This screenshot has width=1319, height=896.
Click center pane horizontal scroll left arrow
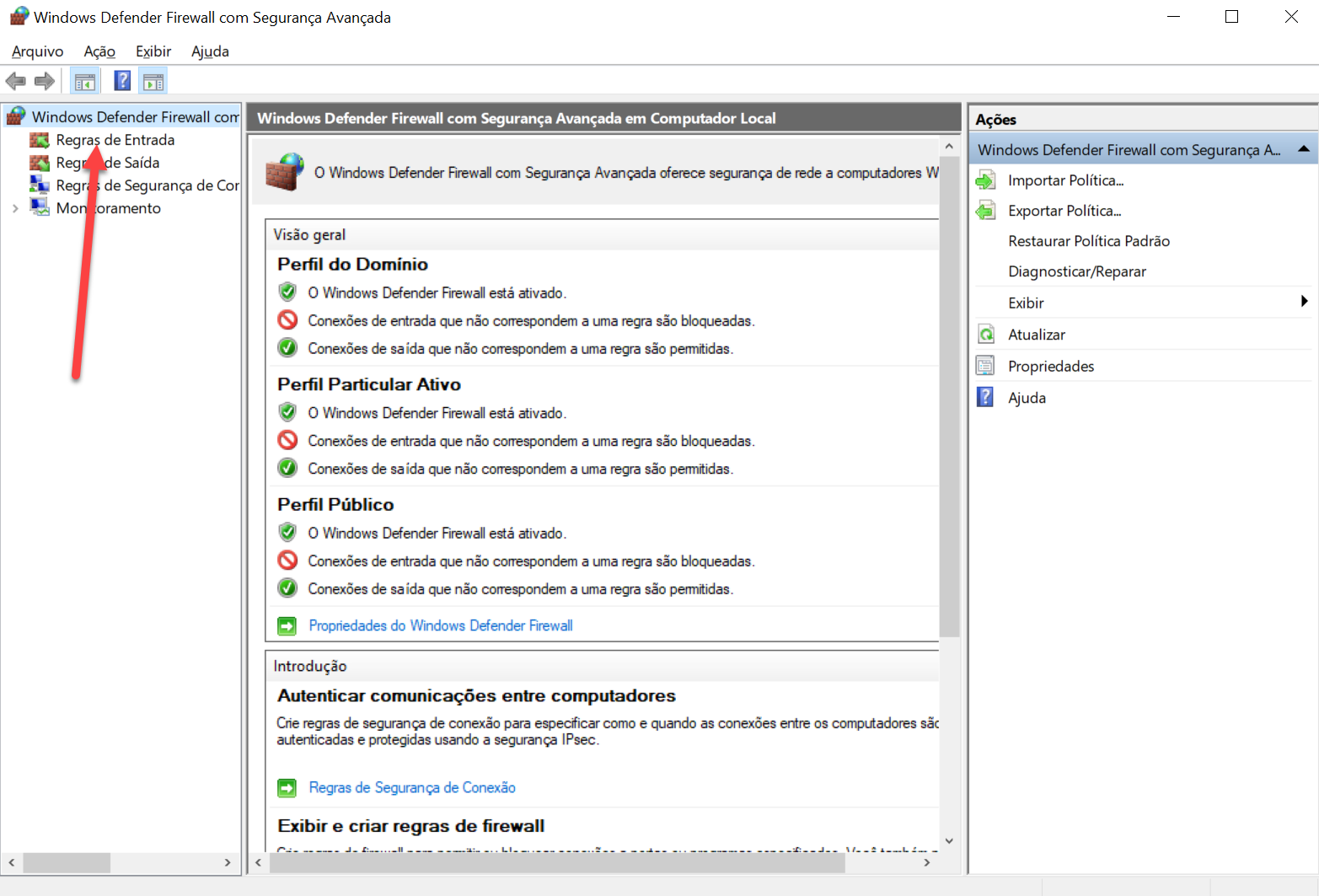(258, 862)
